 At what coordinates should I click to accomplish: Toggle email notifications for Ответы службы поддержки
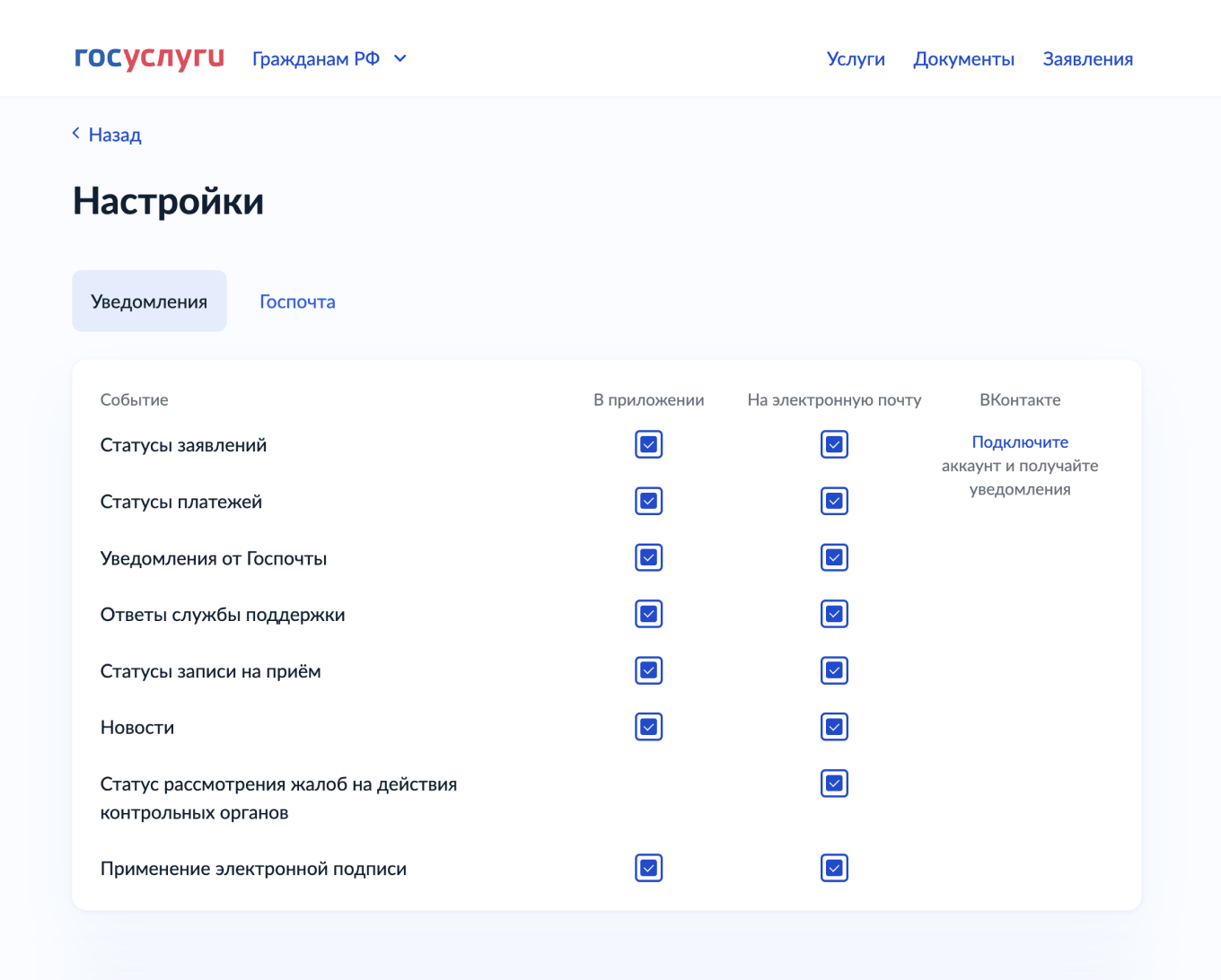(834, 614)
